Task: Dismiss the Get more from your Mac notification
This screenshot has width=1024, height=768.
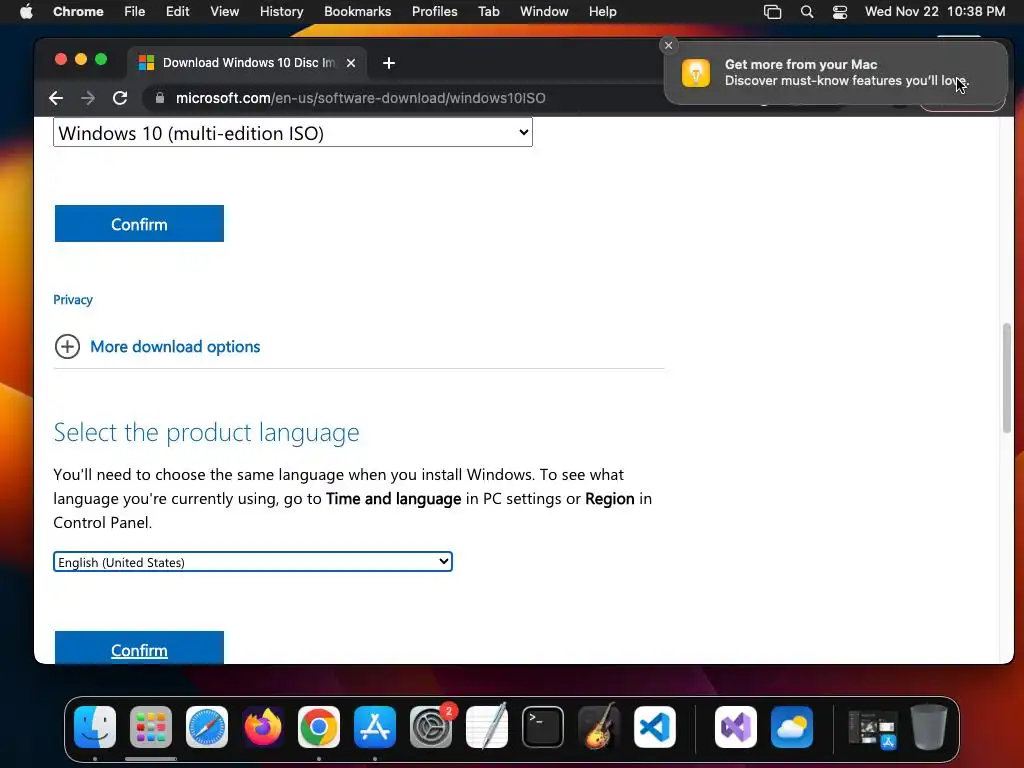Action: pos(668,45)
